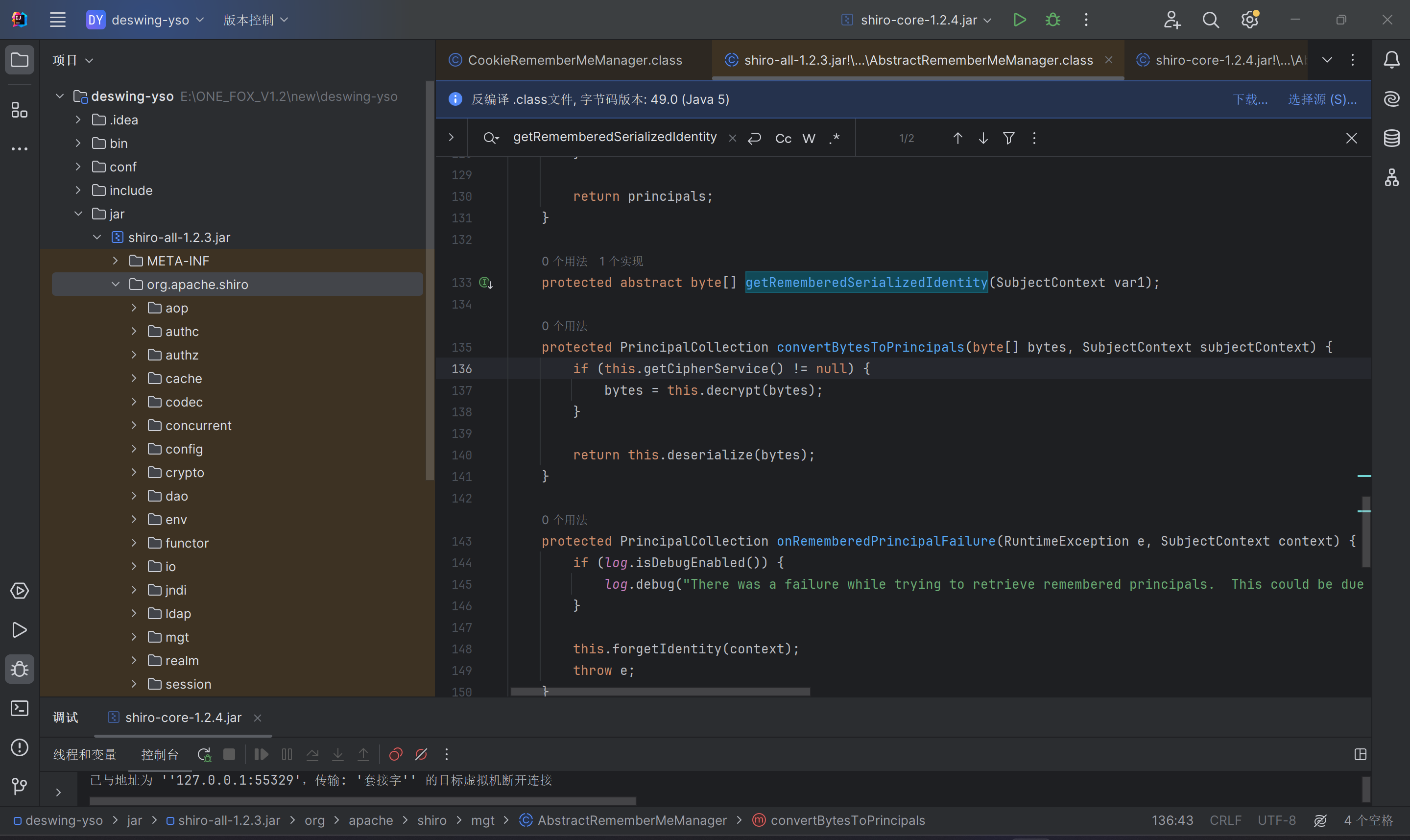The image size is (1410, 840).
Task: Open the Database tool window icon
Action: click(x=1391, y=138)
